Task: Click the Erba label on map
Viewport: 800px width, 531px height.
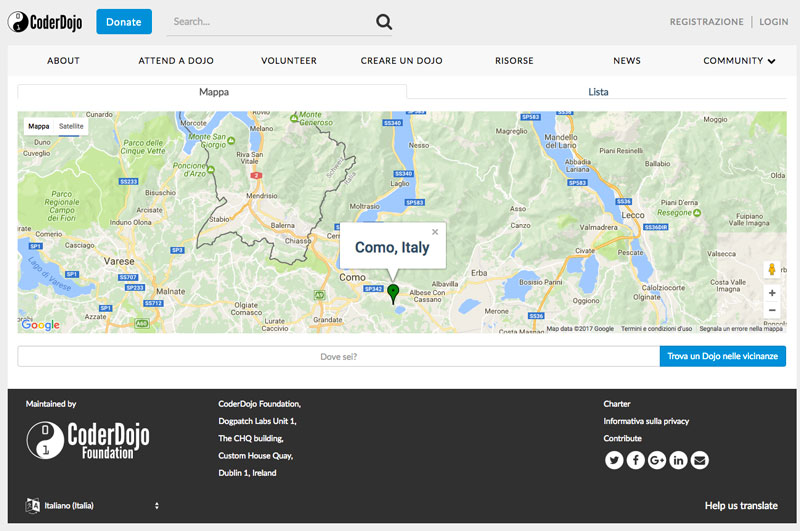Action: [x=479, y=273]
